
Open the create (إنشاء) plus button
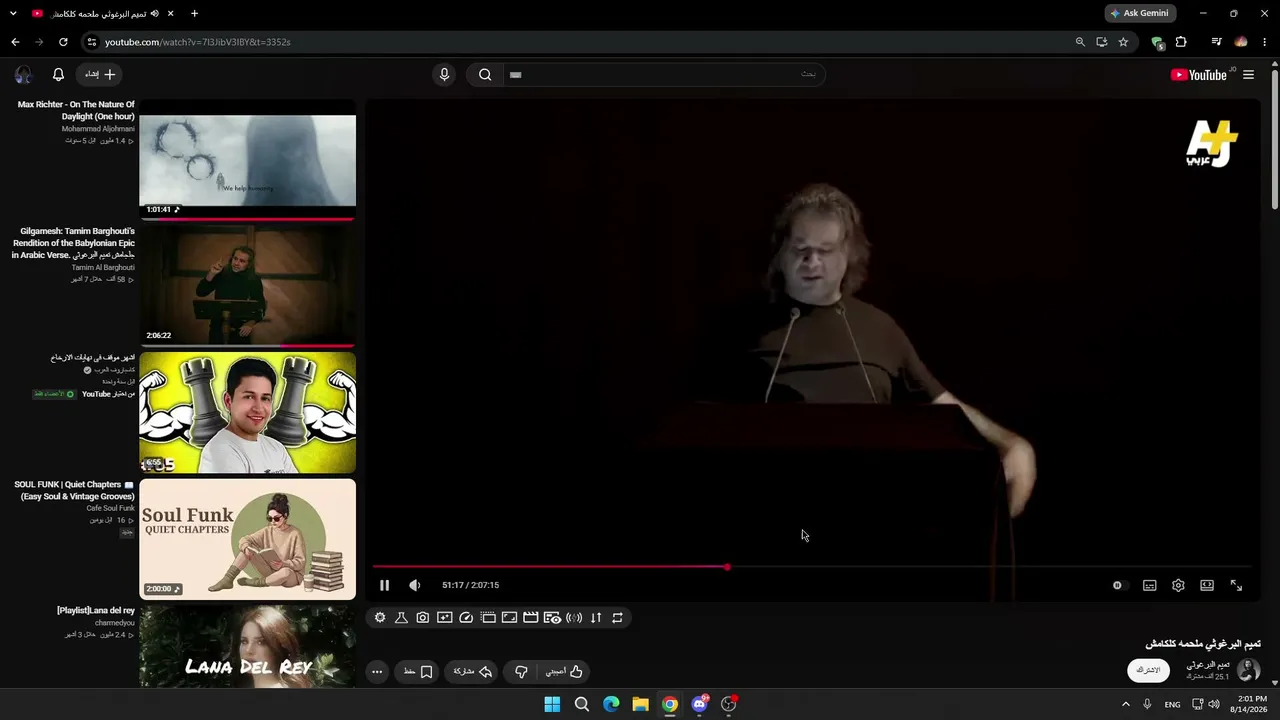coord(99,75)
